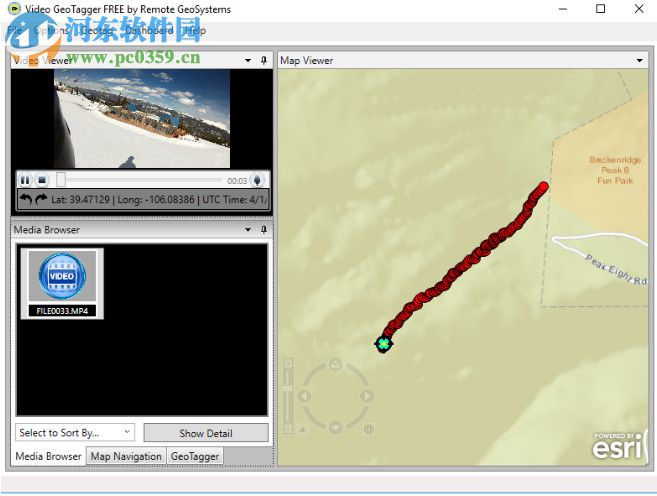657x496 pixels.
Task: Click the video seek slider thumb
Action: (x=61, y=180)
